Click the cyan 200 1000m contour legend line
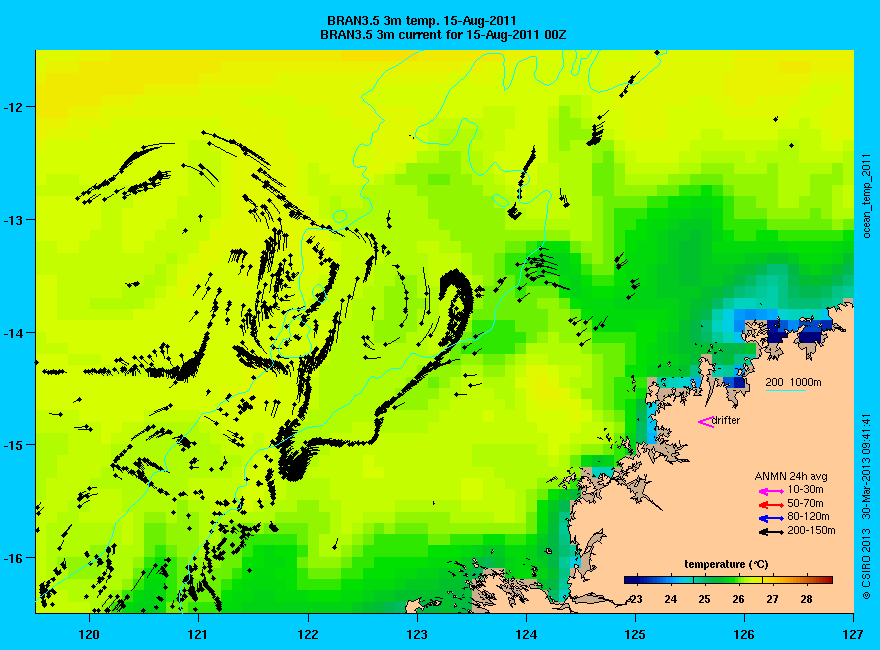 pos(786,390)
